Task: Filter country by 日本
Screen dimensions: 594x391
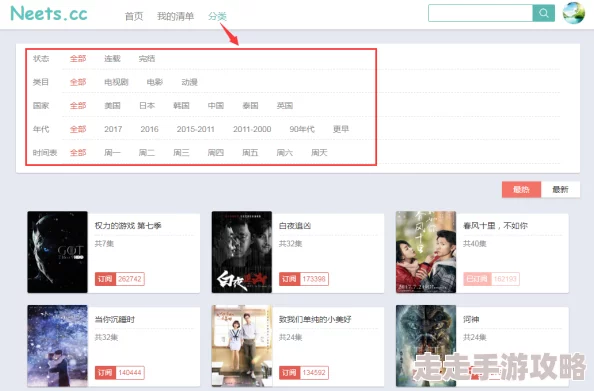Action: click(147, 105)
